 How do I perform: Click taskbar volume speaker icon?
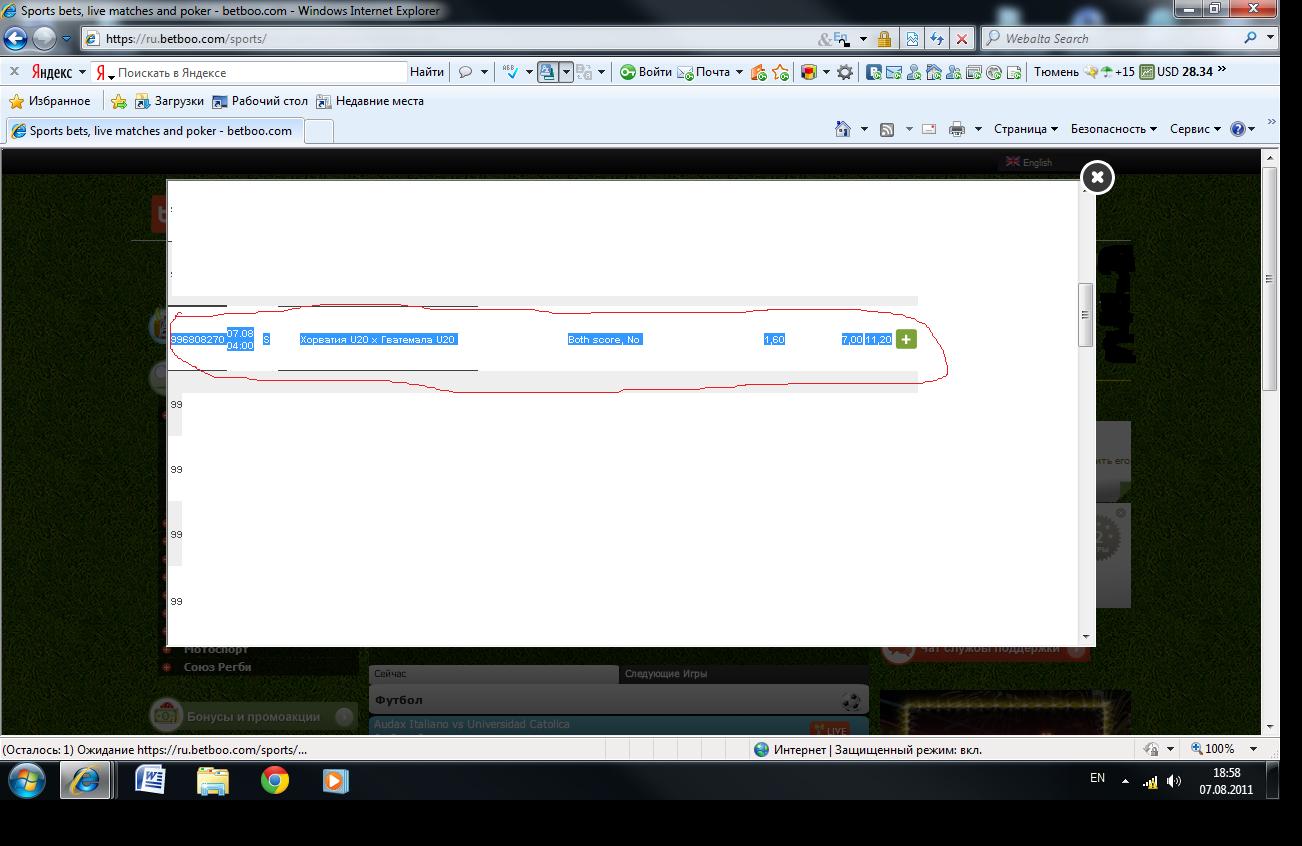[x=1174, y=781]
